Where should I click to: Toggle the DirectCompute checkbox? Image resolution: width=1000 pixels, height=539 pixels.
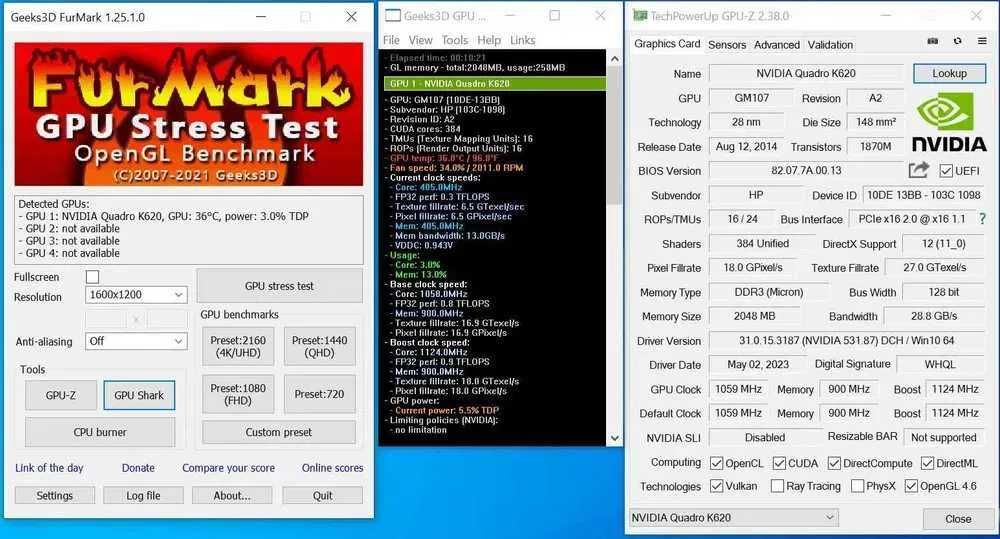pyautogui.click(x=834, y=463)
